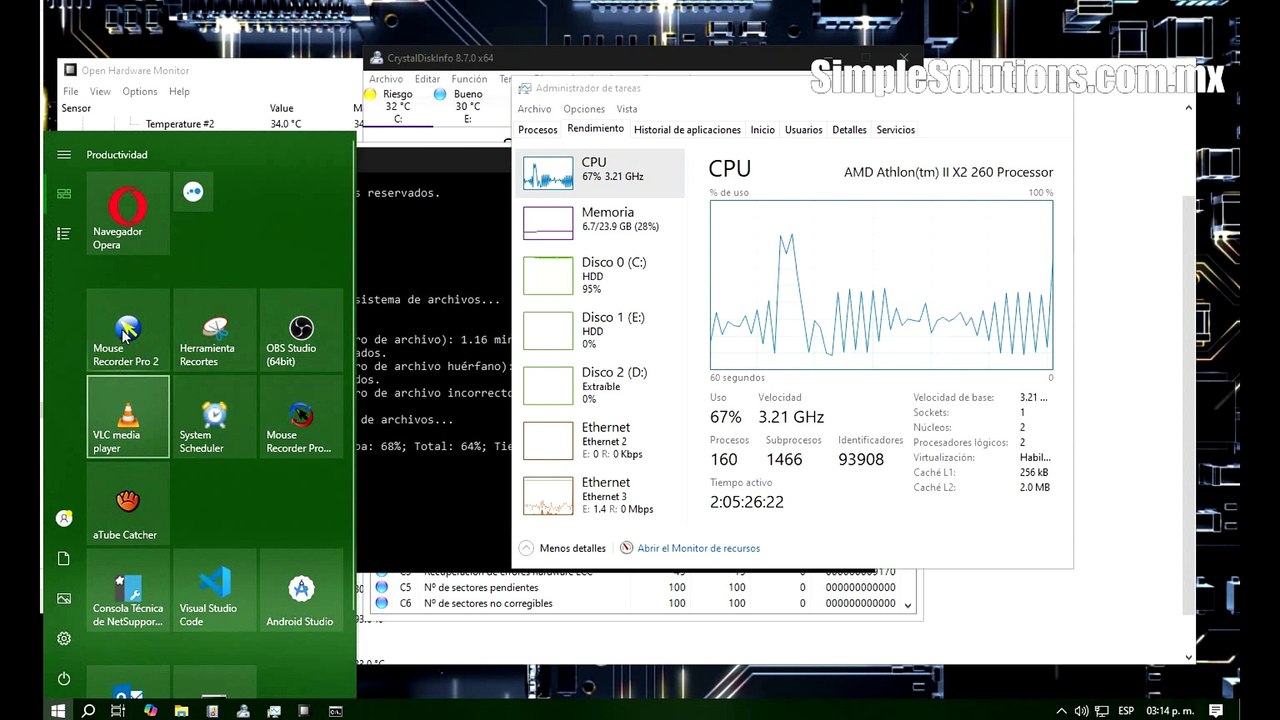
Task: Open Settings gear in Start rail
Action: [64, 638]
